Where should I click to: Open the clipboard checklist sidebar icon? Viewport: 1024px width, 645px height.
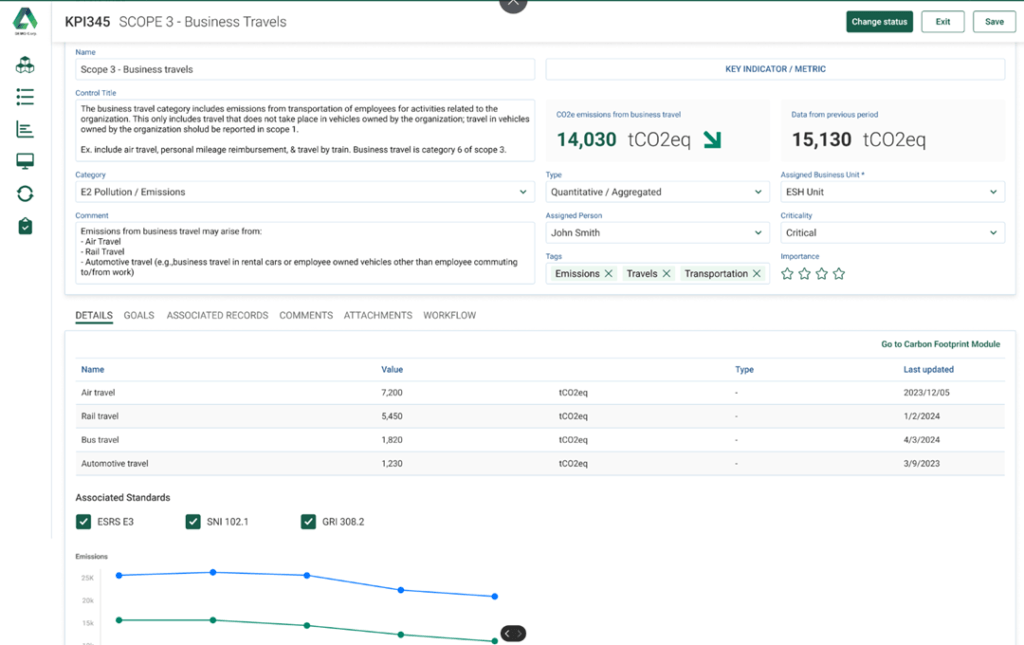tap(24, 226)
